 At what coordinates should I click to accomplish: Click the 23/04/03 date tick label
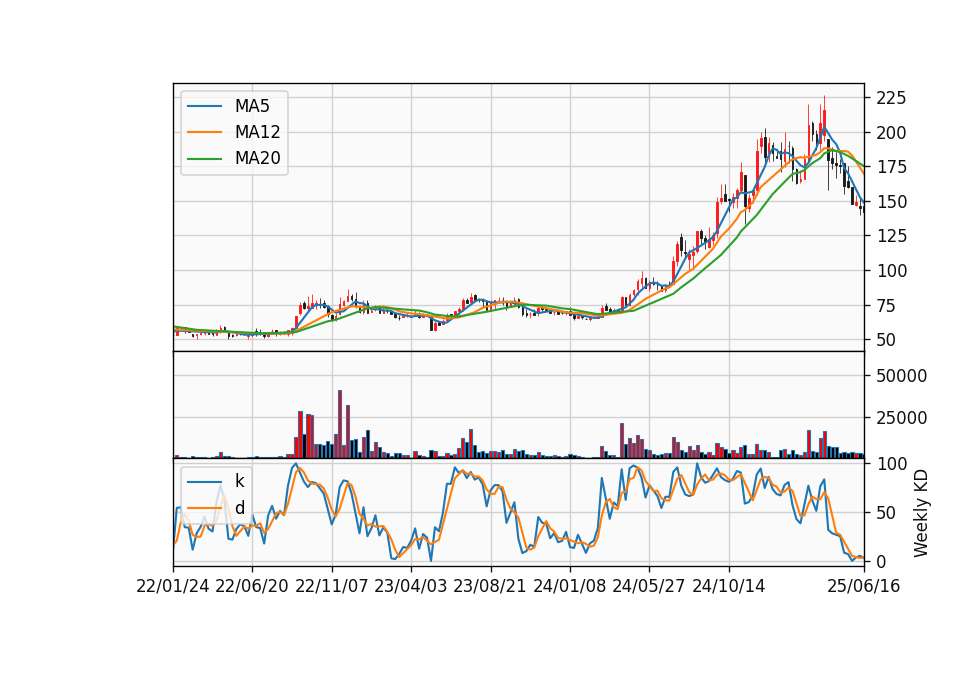411,586
